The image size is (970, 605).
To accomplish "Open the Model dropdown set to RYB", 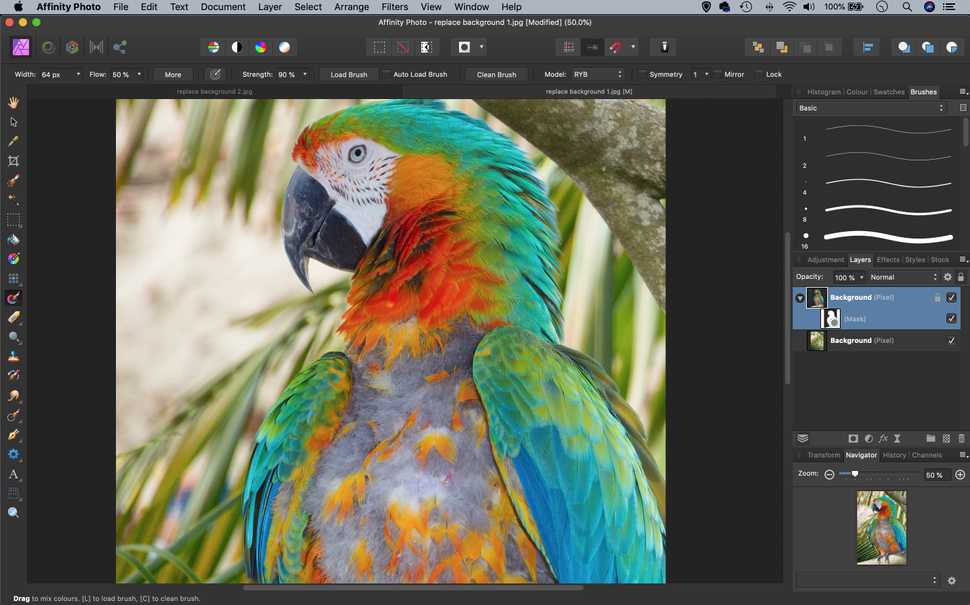I will pos(600,73).
